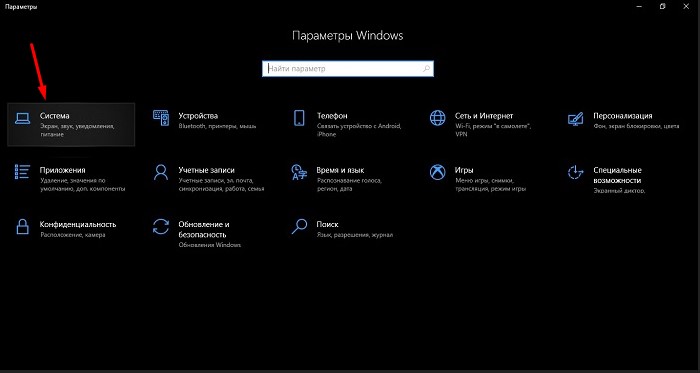Image resolution: width=700 pixels, height=373 pixels.
Task: Click the magnifier in the search box
Action: click(426, 69)
